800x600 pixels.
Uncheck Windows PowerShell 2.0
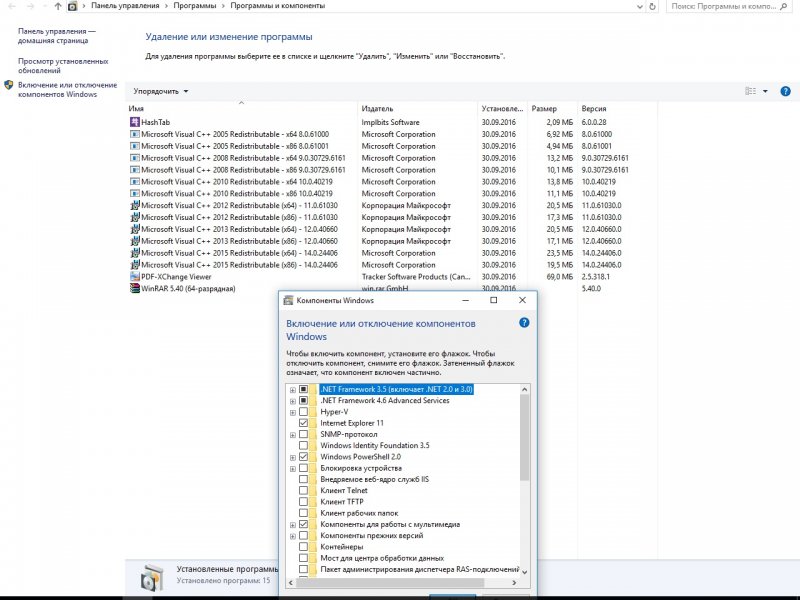pyautogui.click(x=304, y=457)
